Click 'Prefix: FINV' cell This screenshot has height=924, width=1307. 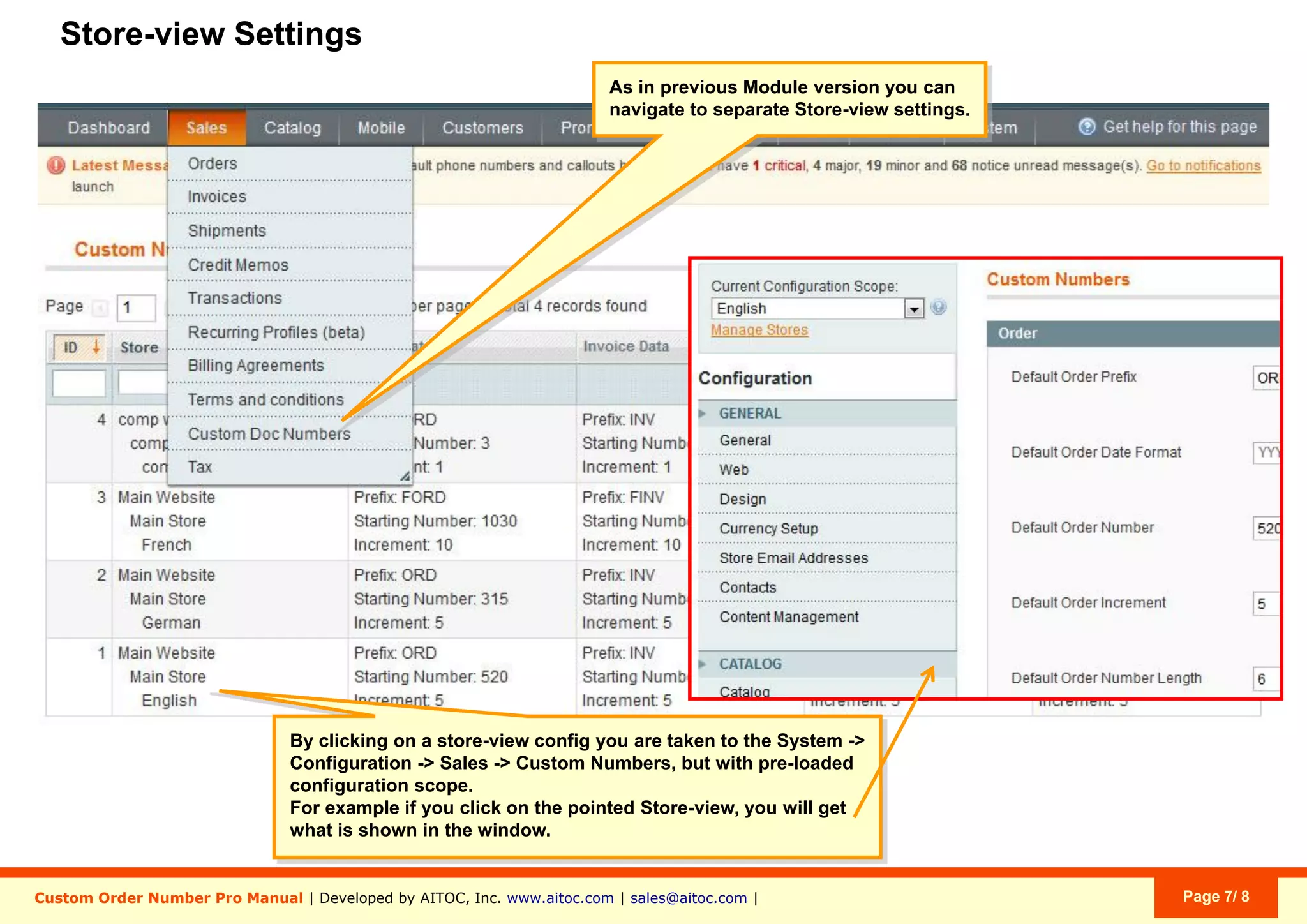point(624,498)
